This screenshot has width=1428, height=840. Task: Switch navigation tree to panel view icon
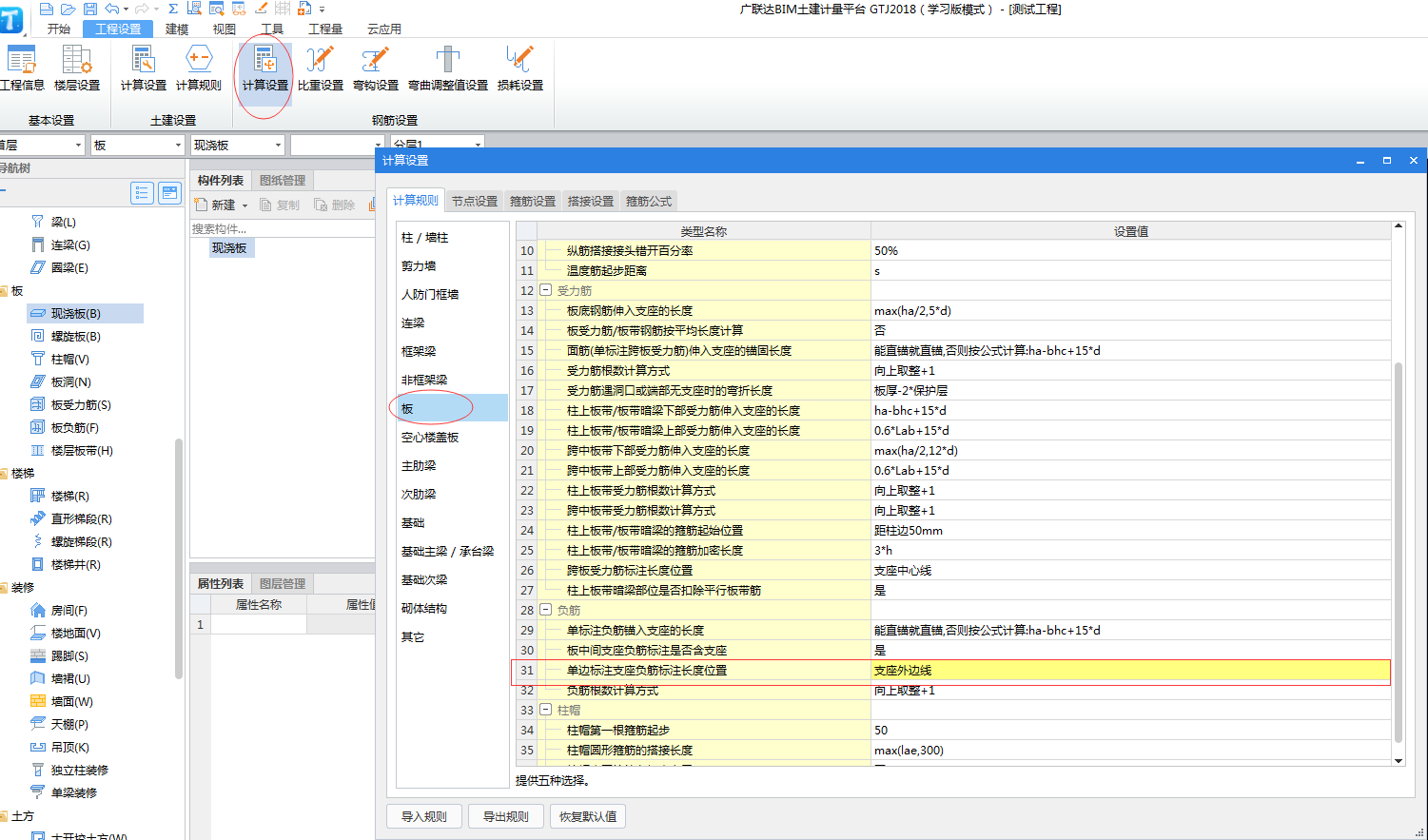point(169,193)
